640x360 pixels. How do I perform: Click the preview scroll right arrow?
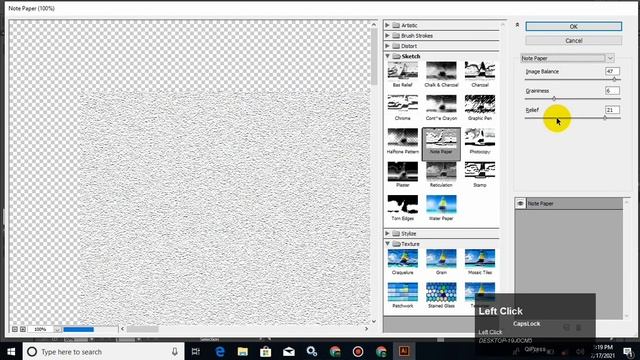(366, 329)
